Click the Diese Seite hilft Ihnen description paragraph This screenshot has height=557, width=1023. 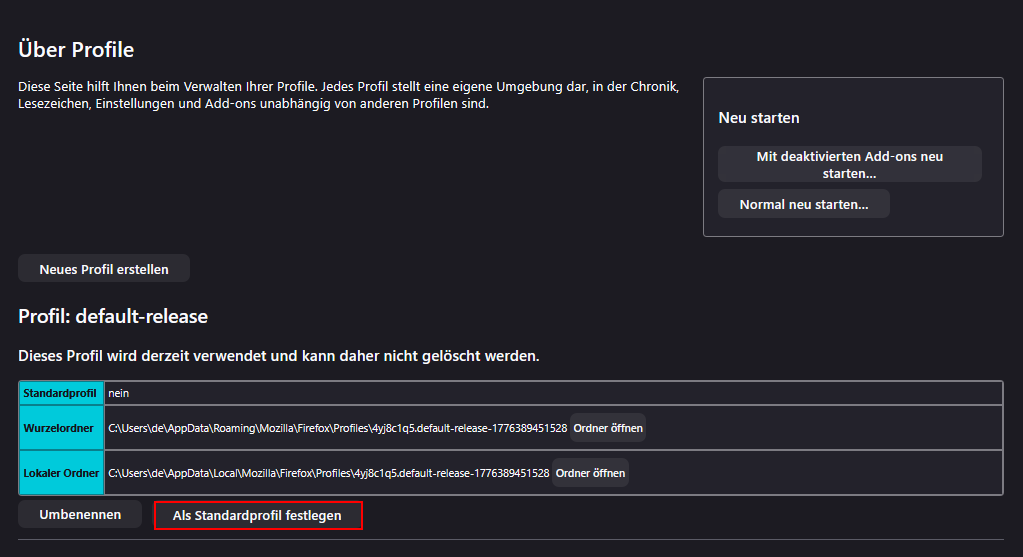pyautogui.click(x=349, y=95)
